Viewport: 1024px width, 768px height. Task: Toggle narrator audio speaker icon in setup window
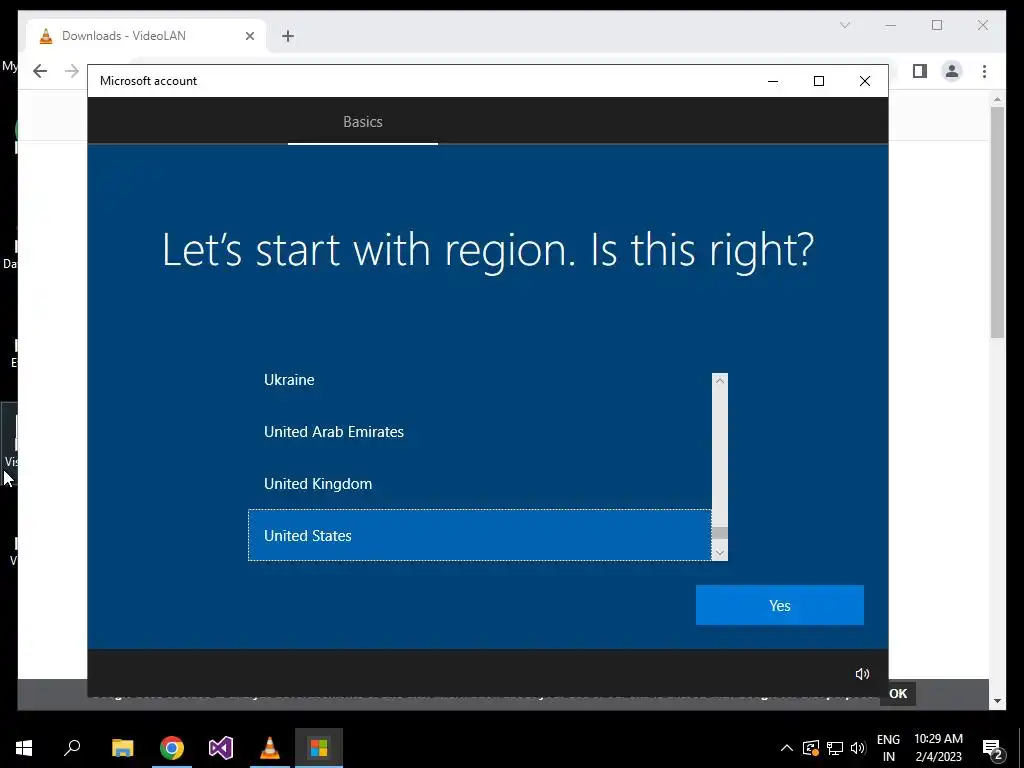(862, 673)
